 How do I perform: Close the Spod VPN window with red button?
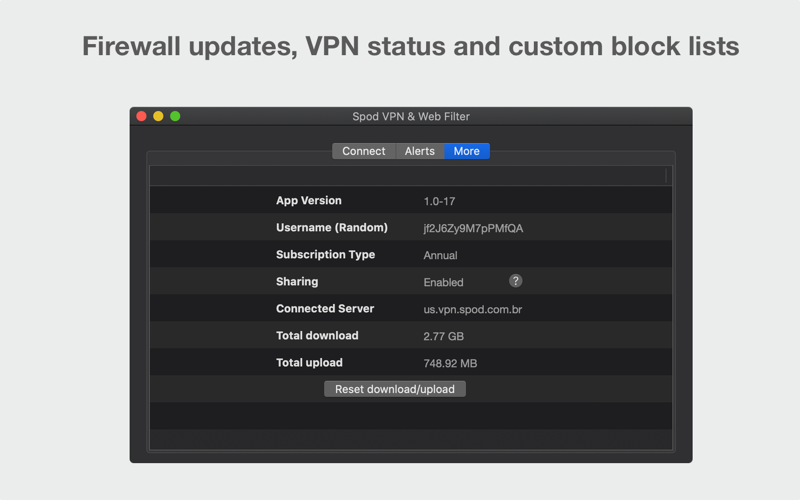(x=141, y=116)
